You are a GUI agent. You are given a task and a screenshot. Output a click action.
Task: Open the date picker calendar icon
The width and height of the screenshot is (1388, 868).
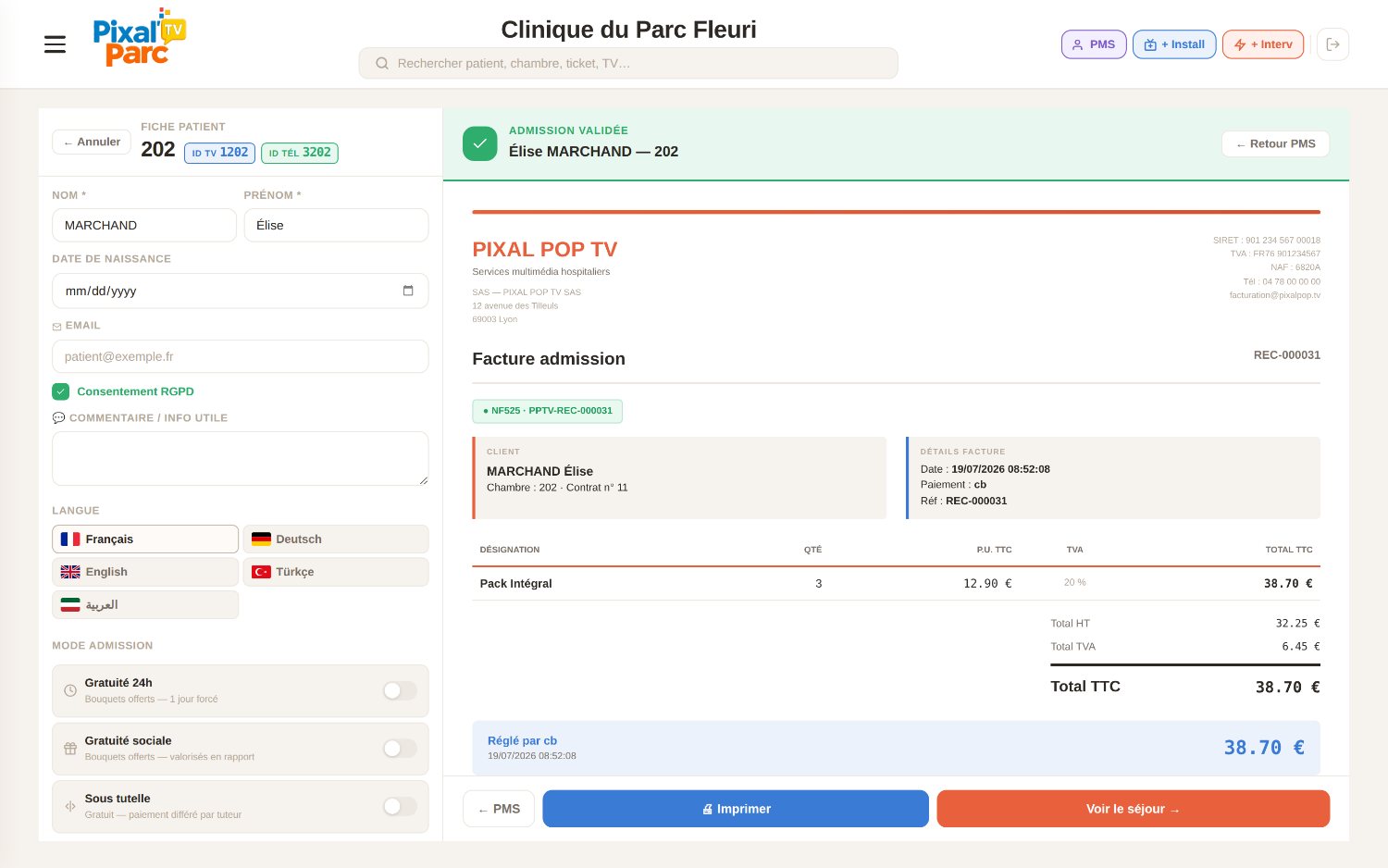tap(408, 291)
